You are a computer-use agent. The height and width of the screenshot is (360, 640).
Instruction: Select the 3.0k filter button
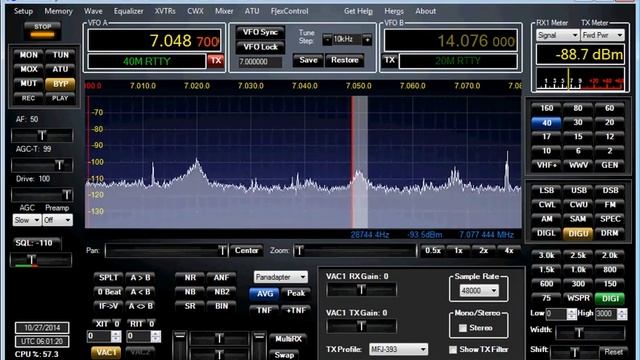coord(547,256)
